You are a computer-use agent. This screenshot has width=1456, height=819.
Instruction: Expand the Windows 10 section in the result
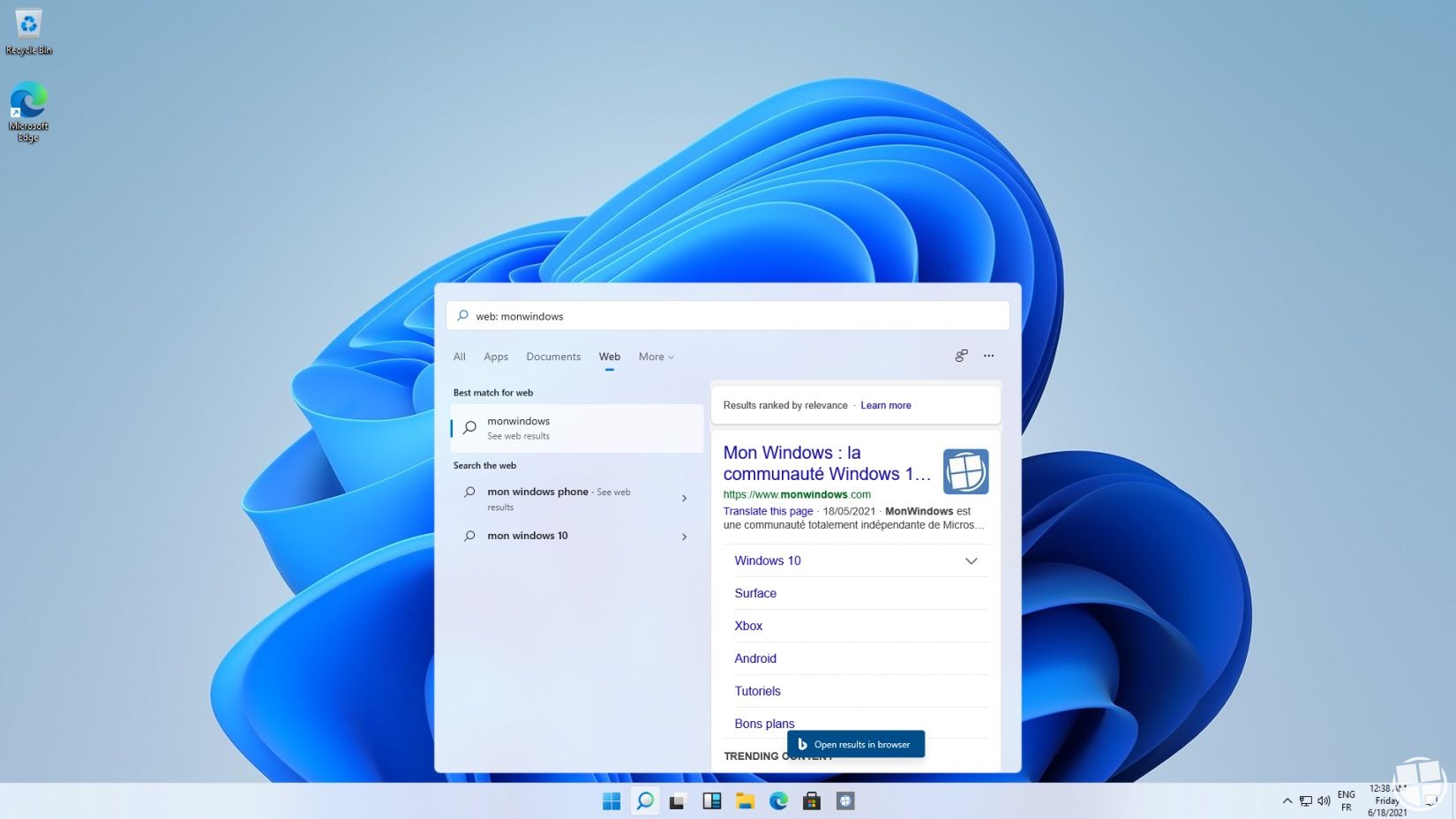(971, 560)
